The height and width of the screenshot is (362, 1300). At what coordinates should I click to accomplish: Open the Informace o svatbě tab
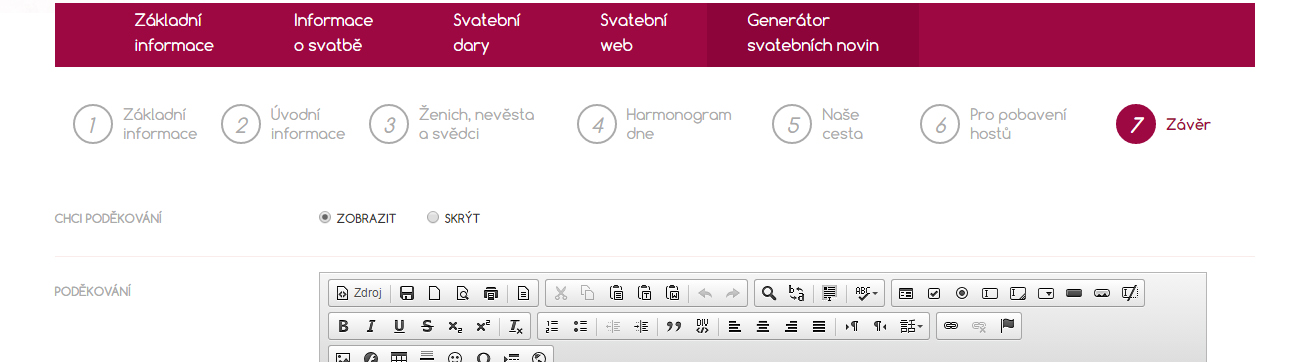coord(333,33)
